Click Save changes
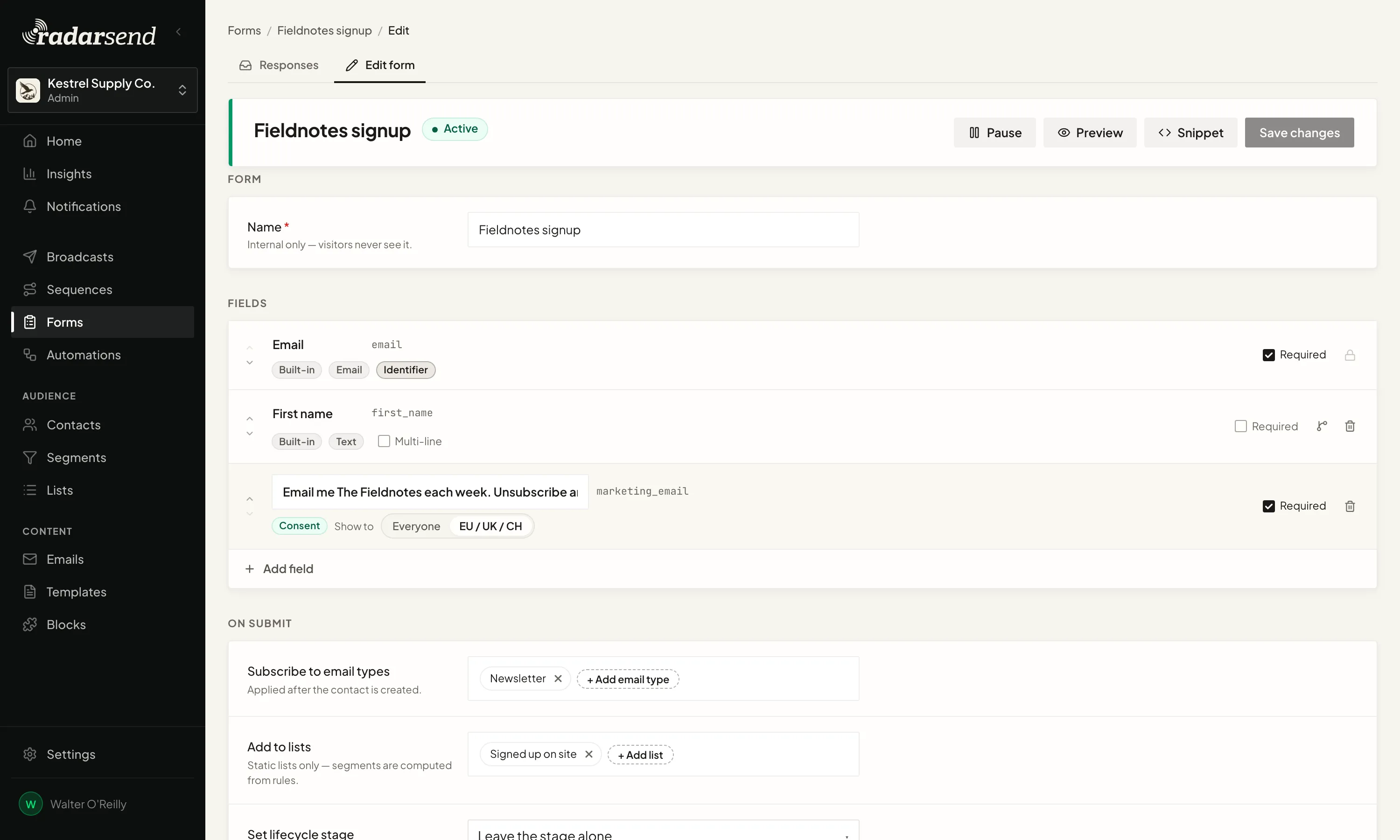Screen dimensions: 1400x840 tap(1299, 133)
